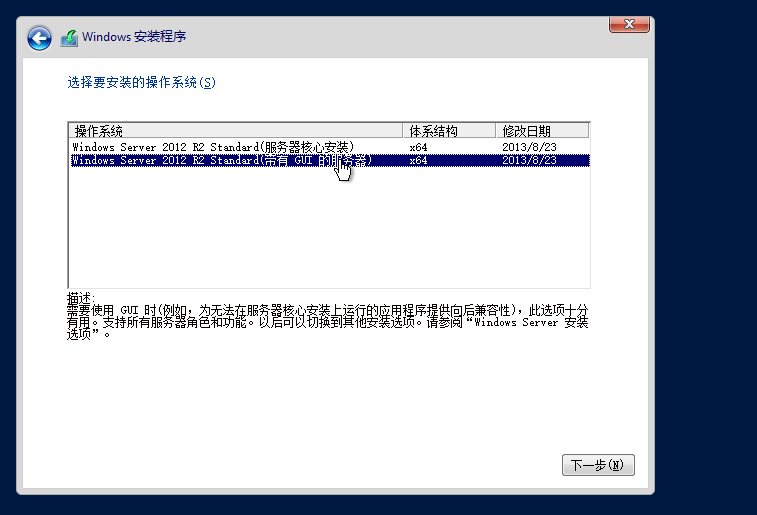
Task: Click the 描述 label below the list
Action: (x=79, y=298)
